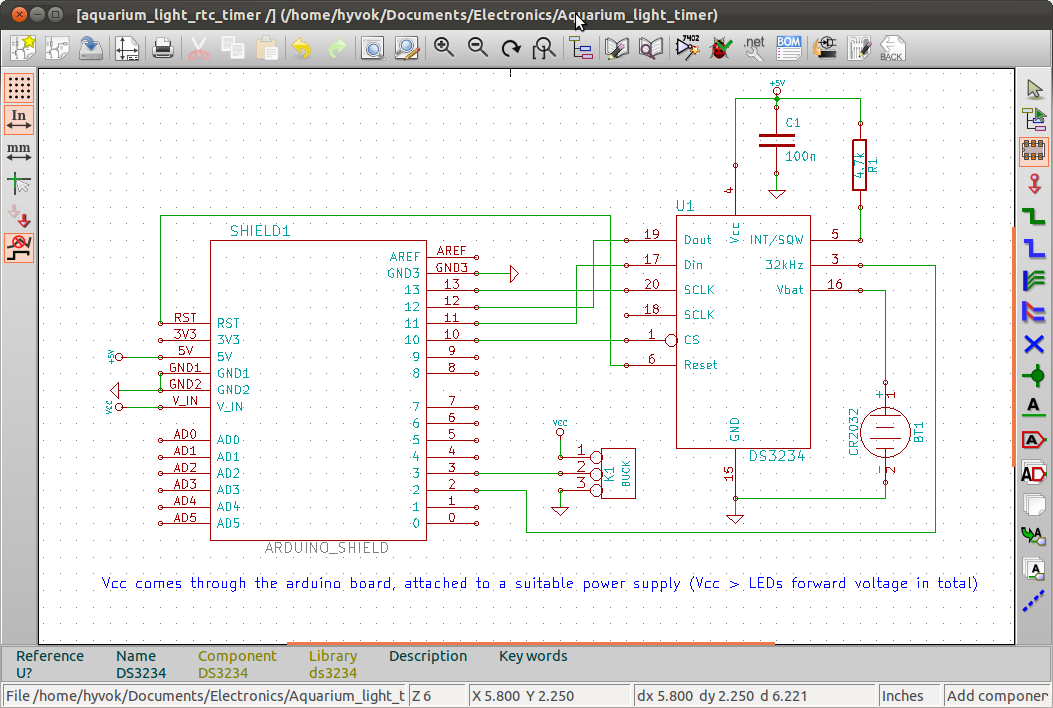Switch units to inches
Screen dimensions: 1053x708
pos(19,120)
